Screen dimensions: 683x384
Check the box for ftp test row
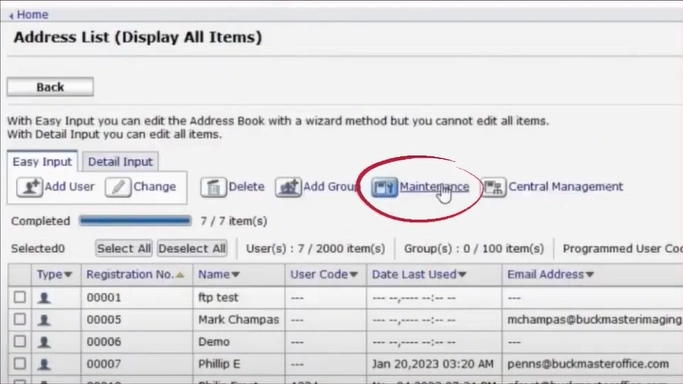point(20,297)
